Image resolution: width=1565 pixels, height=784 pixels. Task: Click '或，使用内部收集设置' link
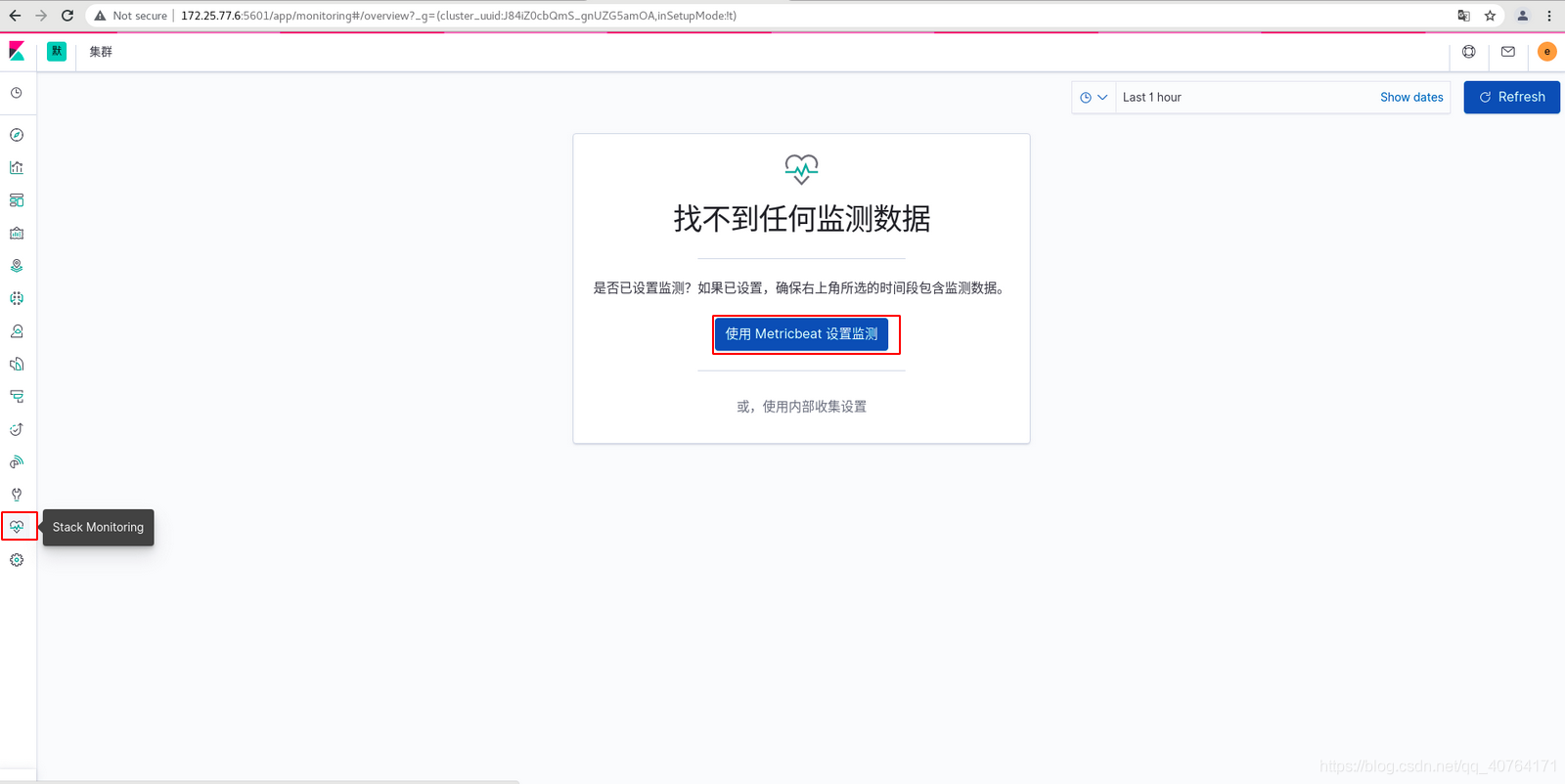click(x=801, y=407)
